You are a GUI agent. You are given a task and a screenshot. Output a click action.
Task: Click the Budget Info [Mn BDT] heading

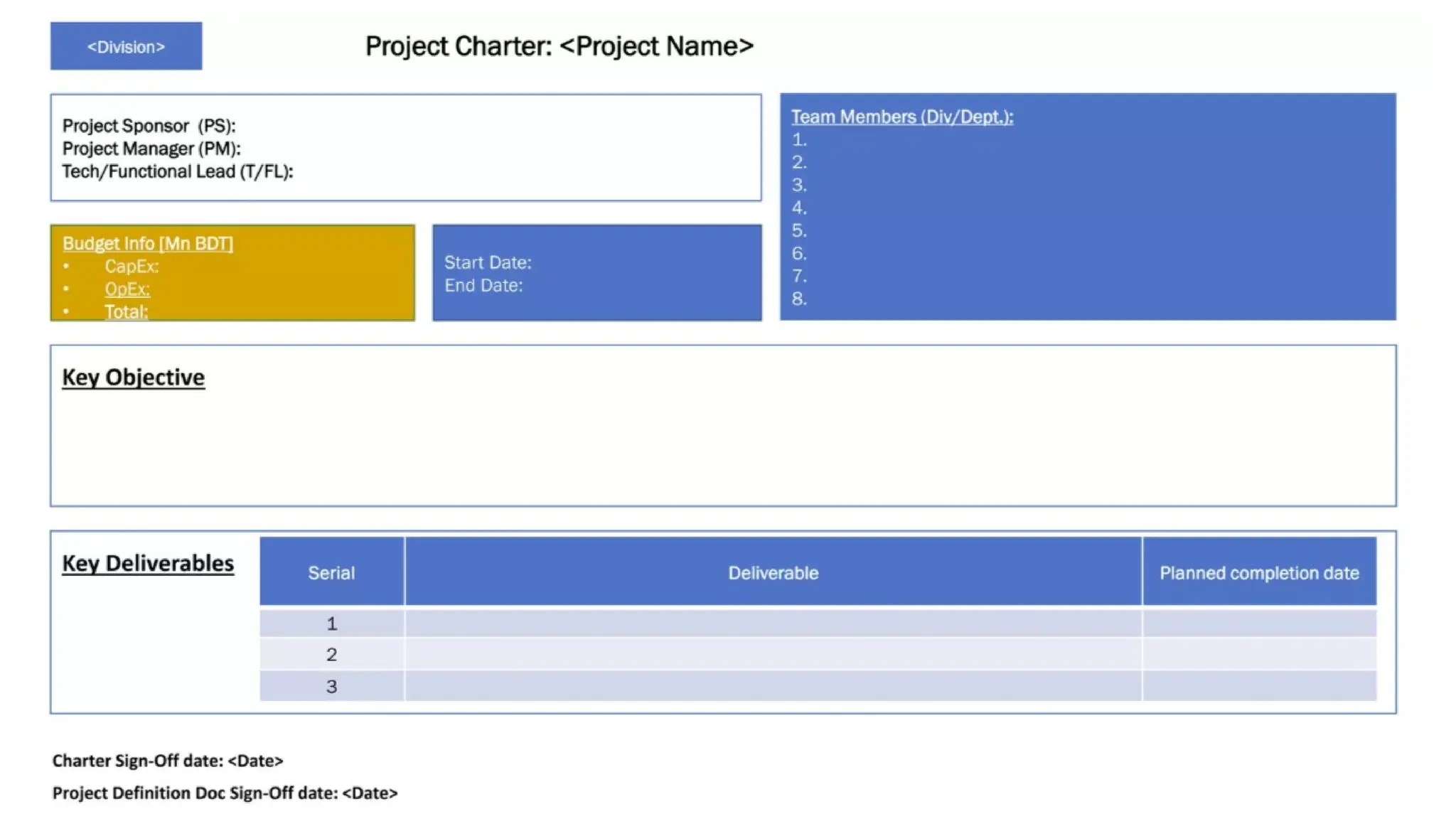click(x=147, y=243)
